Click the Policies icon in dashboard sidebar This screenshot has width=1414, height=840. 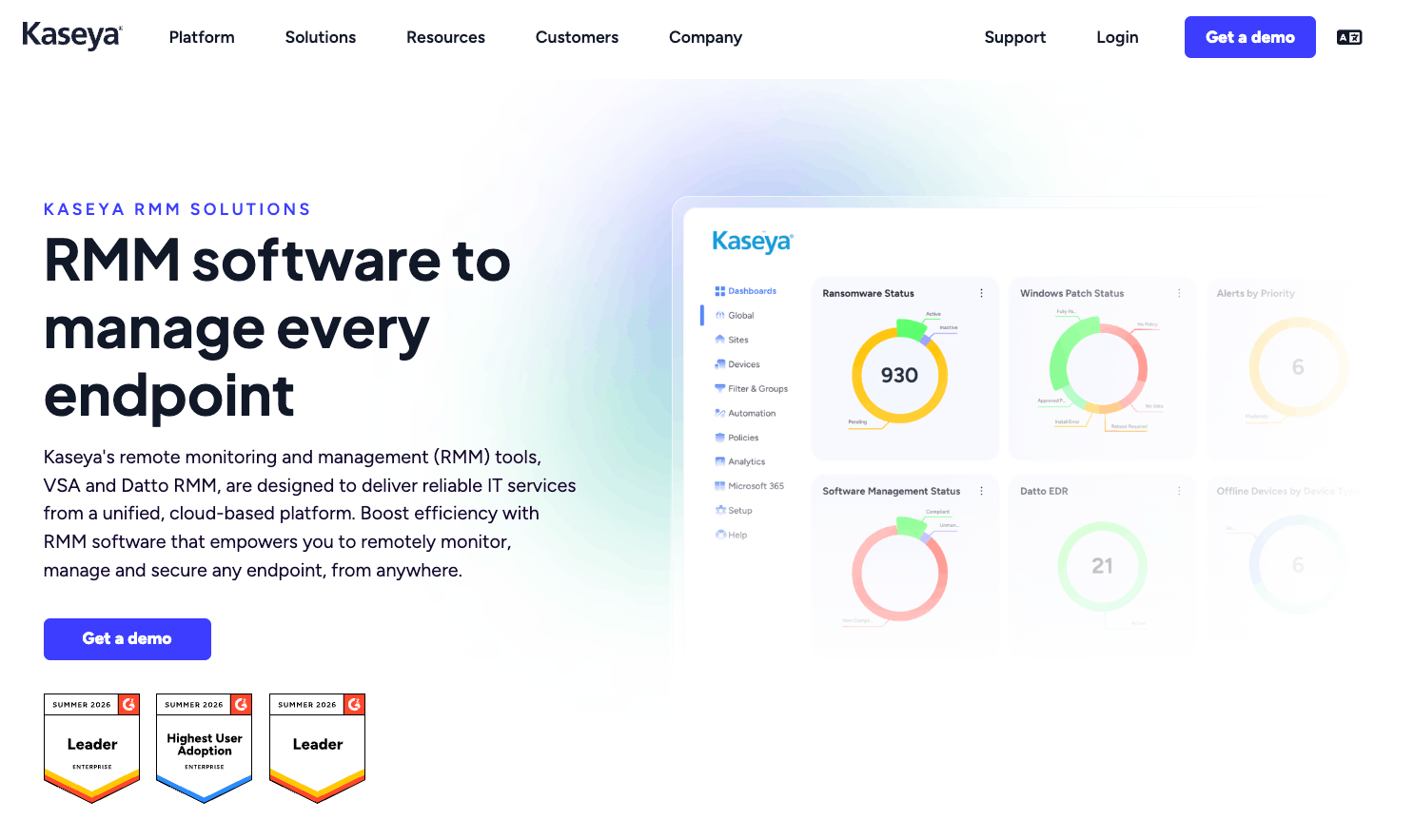pyautogui.click(x=720, y=438)
